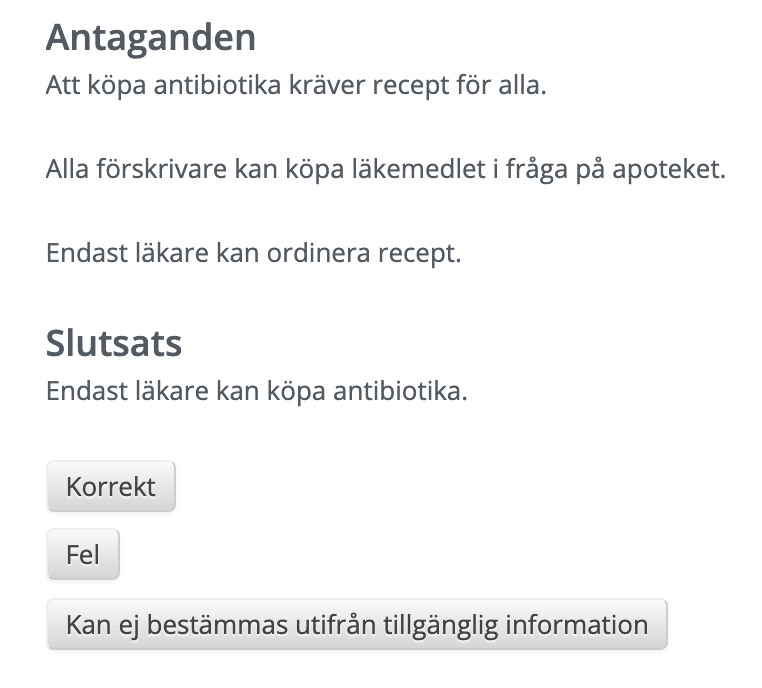Choose Kan ej bestämmas utifrån tillgänglig information
The height and width of the screenshot is (688, 762).
coord(357,624)
